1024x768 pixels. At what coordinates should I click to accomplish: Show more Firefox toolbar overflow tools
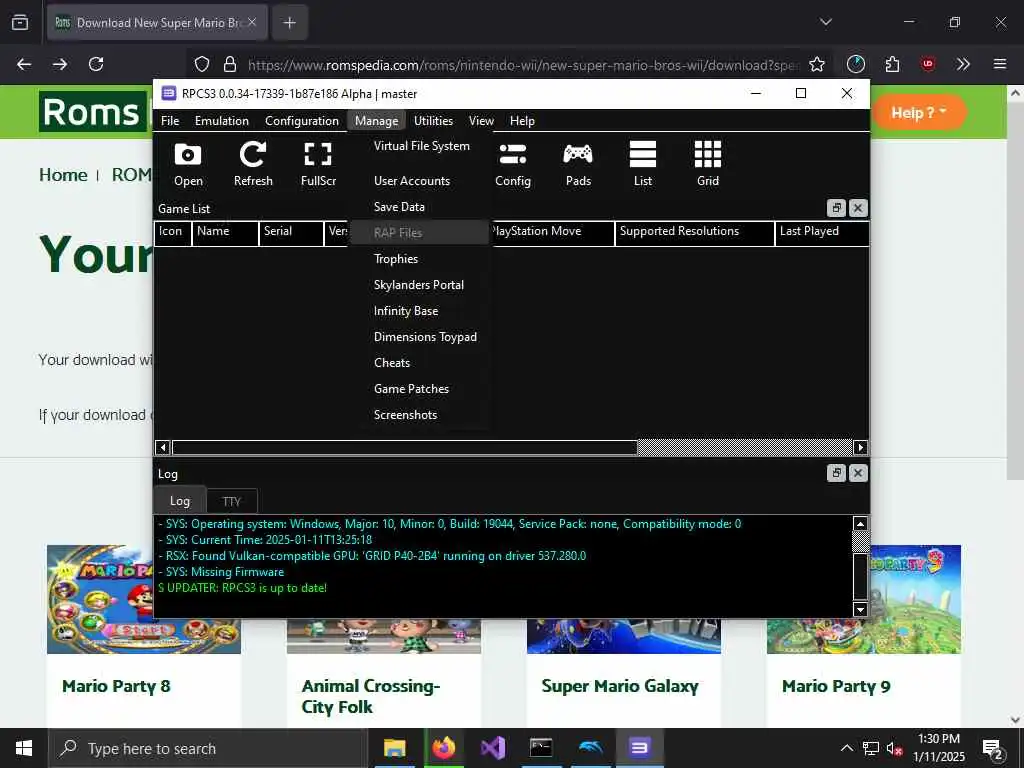coord(963,64)
